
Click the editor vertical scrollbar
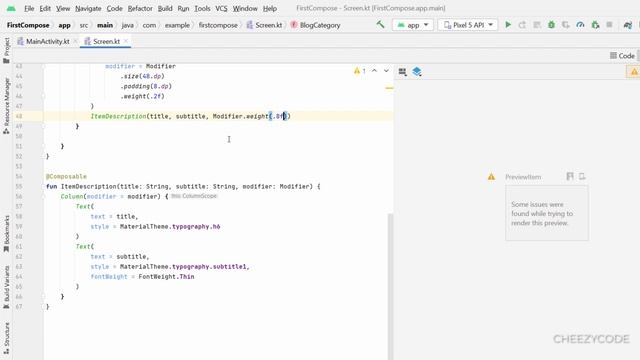point(390,286)
